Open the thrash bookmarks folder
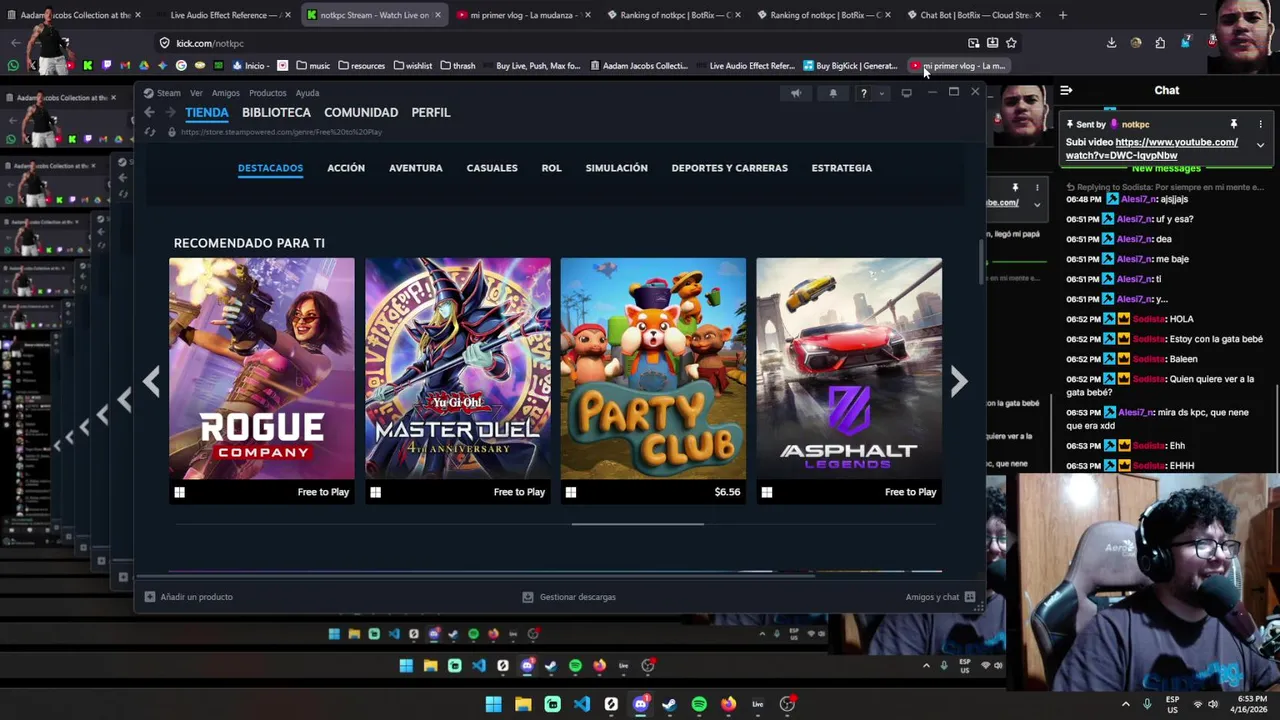This screenshot has height=720, width=1280. (x=458, y=66)
